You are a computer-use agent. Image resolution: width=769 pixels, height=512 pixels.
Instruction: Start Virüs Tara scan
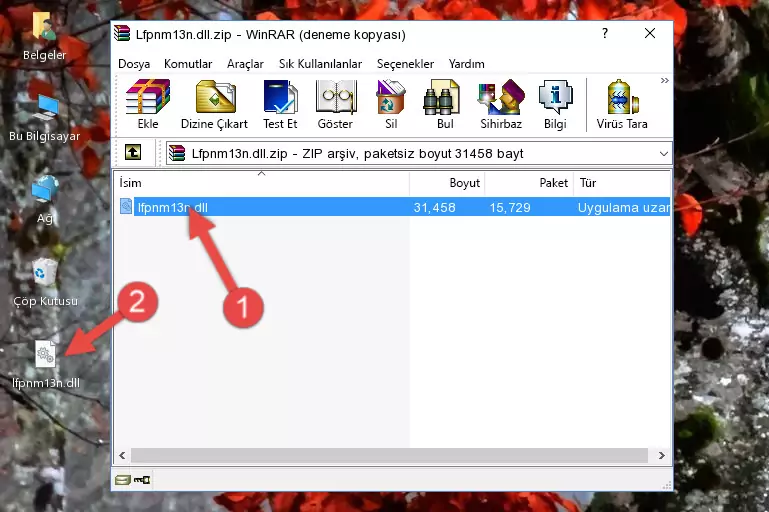pos(622,104)
